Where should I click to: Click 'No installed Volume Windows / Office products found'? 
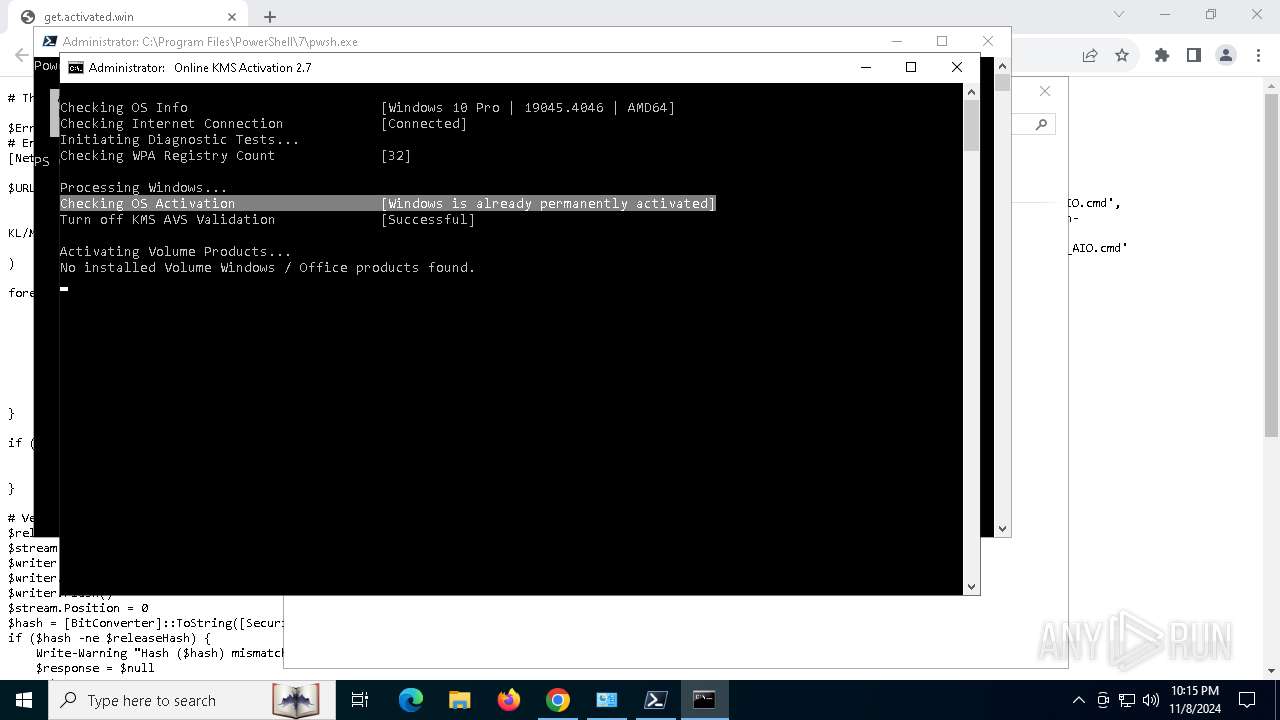pos(267,267)
